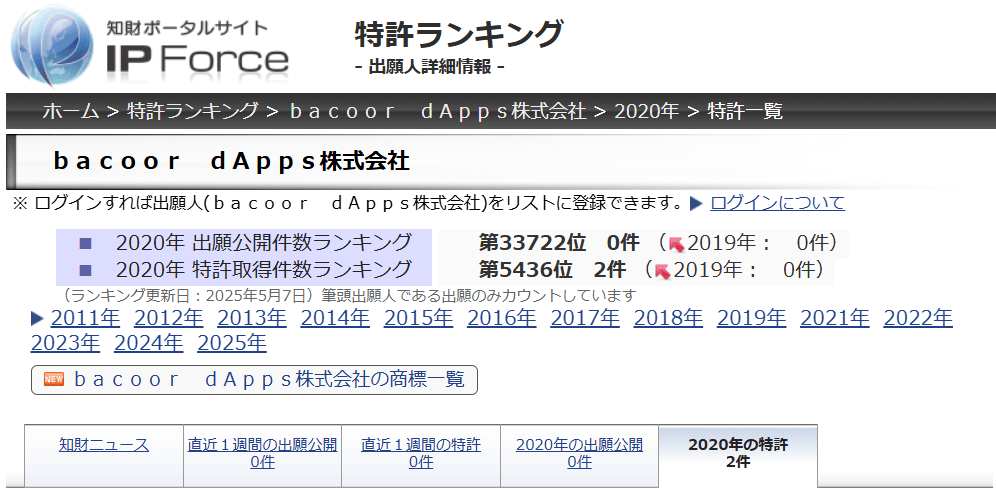
Task: Click the blue triangle before the year list
Action: pos(37,318)
